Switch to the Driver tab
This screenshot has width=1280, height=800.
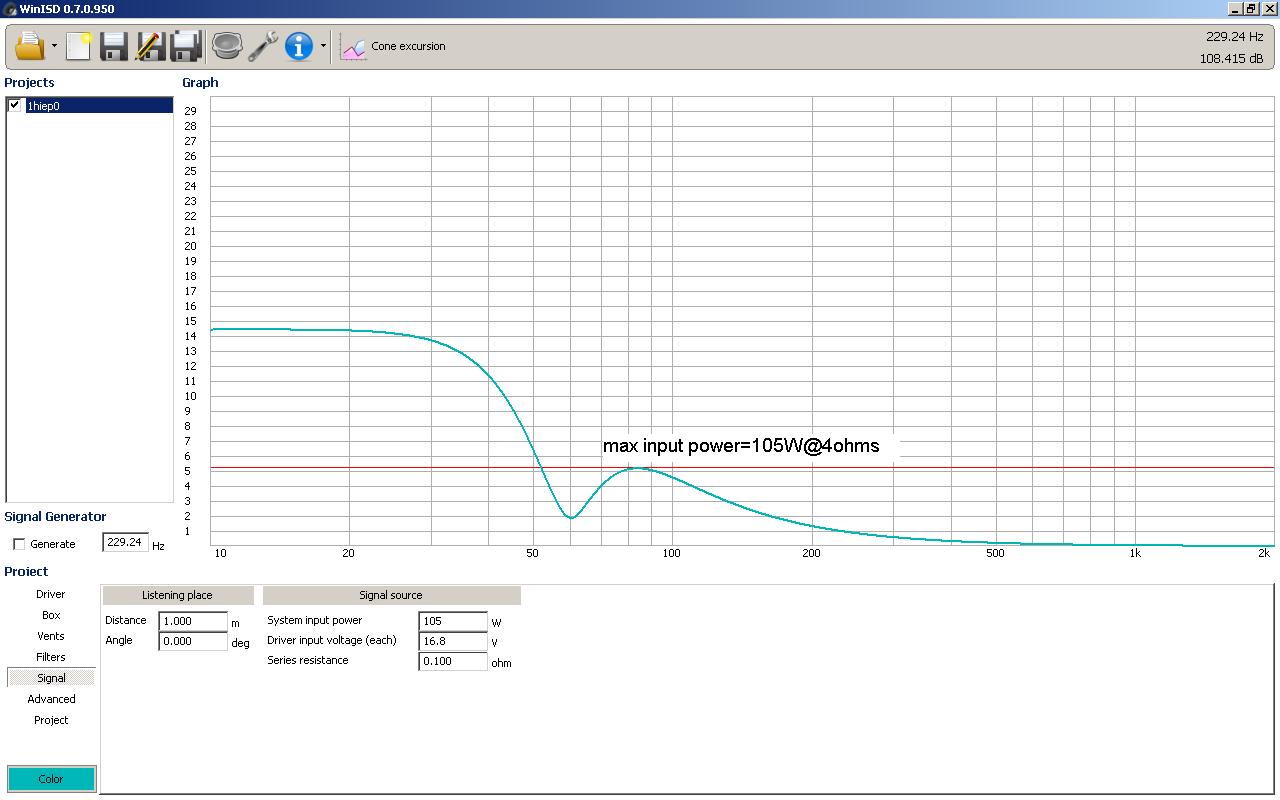(x=51, y=594)
